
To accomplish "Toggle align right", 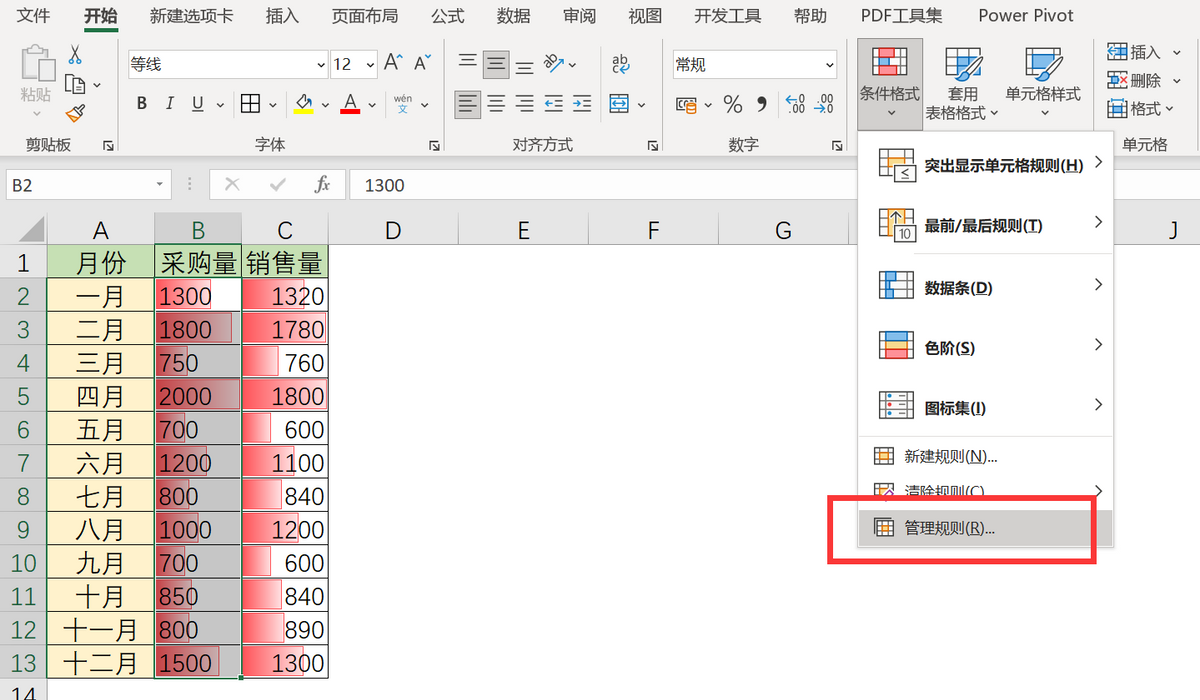I will point(524,104).
